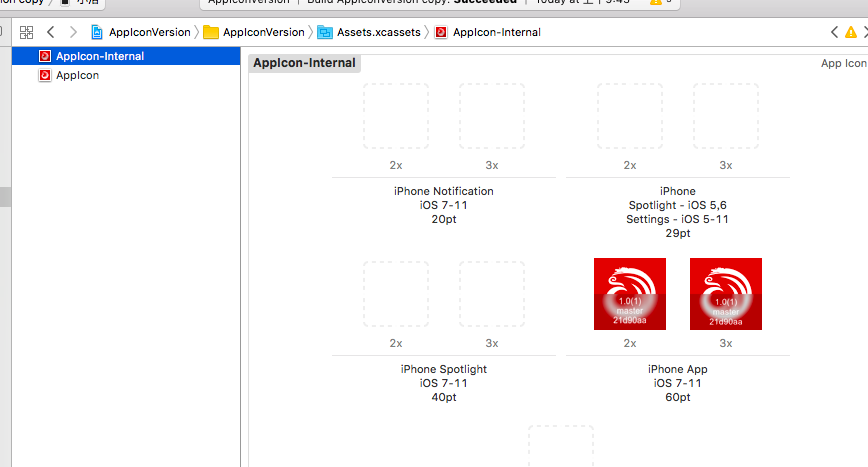Click the yellow warning icon in jump bar
The height and width of the screenshot is (467, 868).
(x=850, y=33)
